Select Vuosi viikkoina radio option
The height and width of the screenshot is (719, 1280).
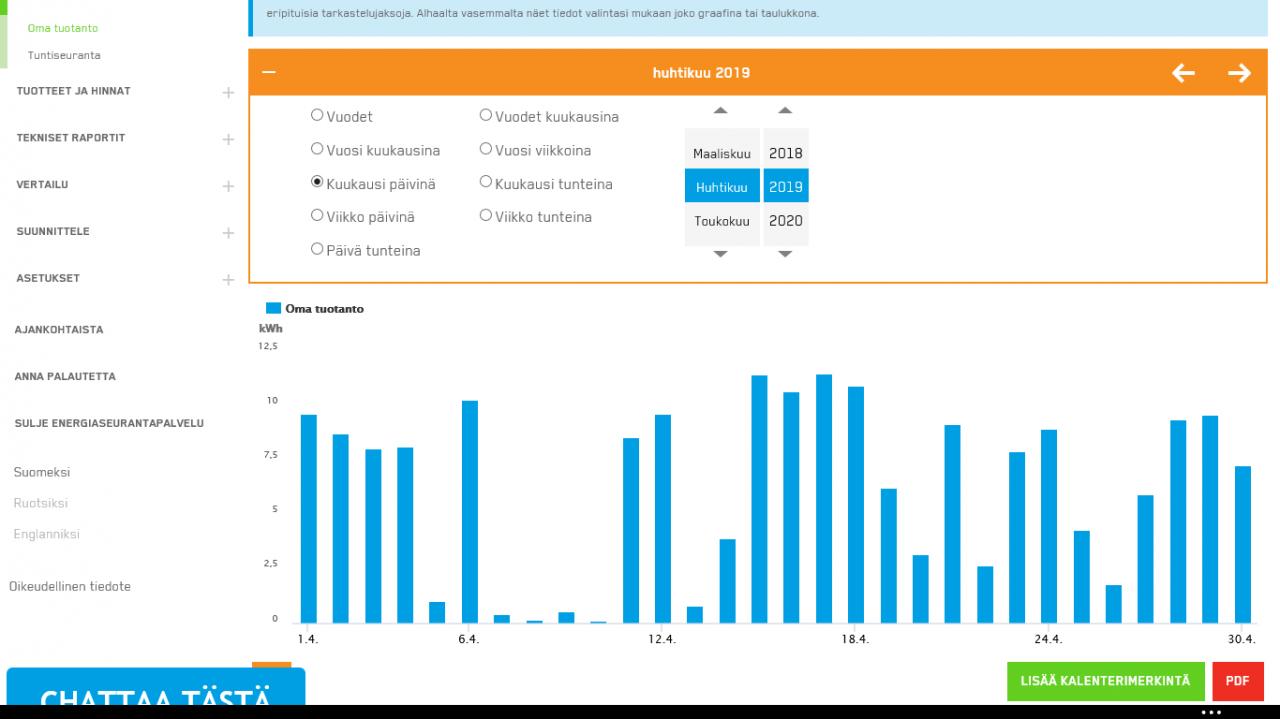(x=486, y=149)
